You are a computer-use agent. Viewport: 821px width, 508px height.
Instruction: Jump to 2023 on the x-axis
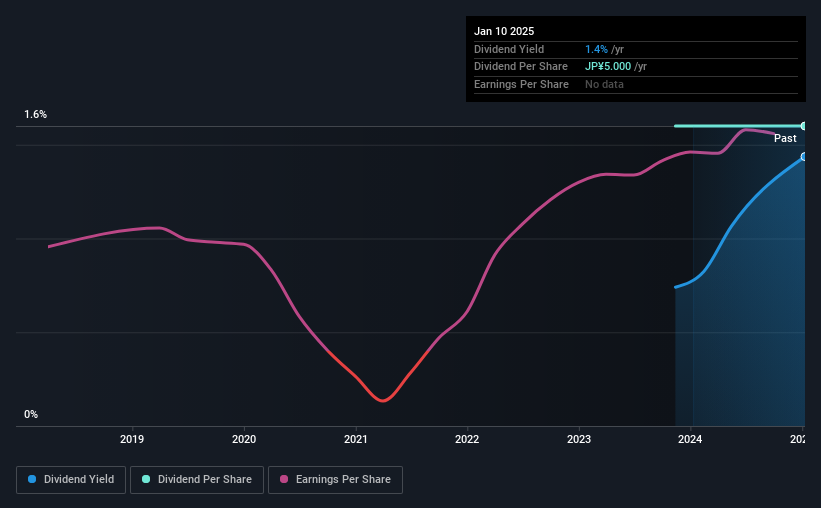tap(579, 438)
